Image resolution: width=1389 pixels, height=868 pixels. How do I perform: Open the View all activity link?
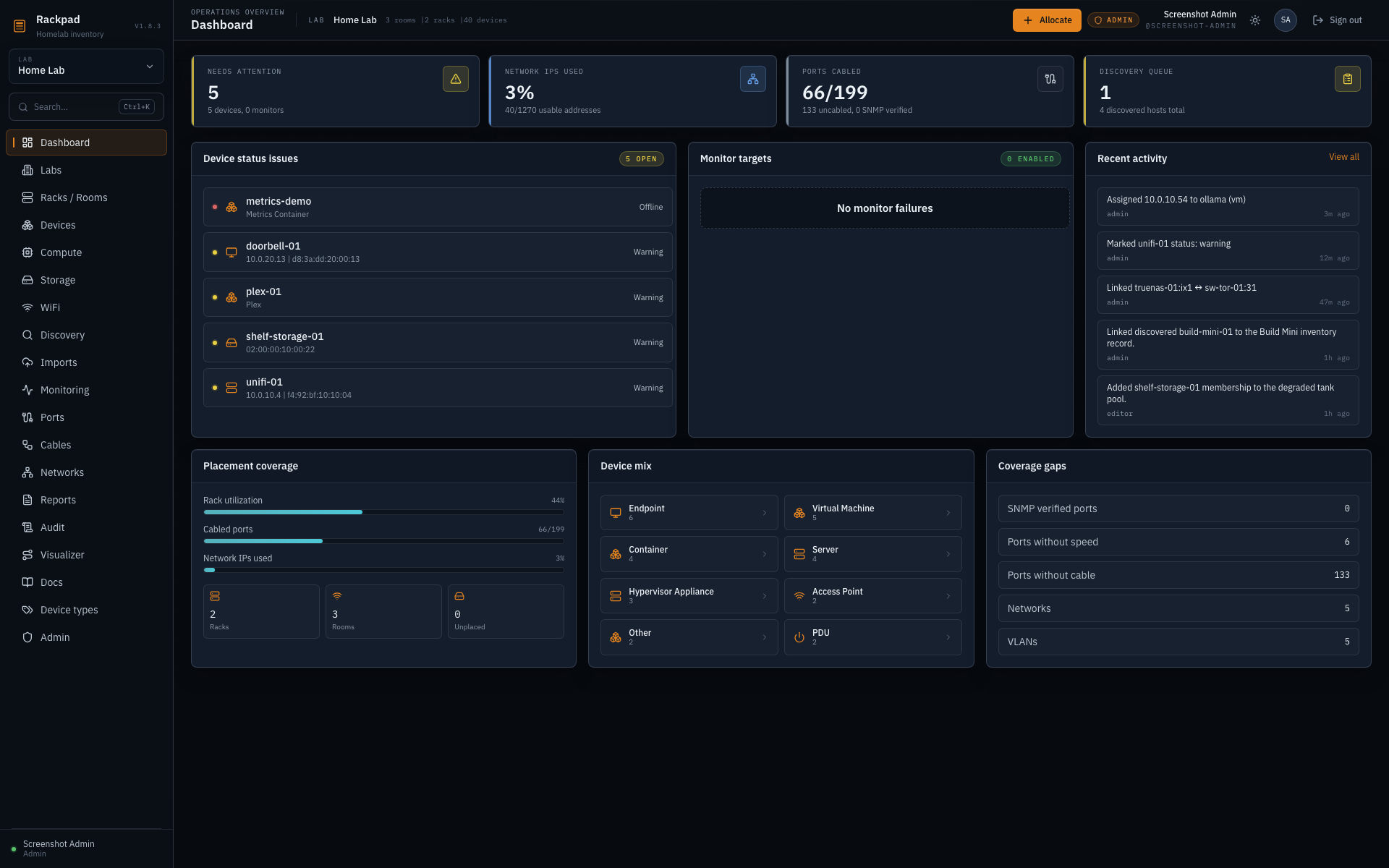click(1343, 157)
